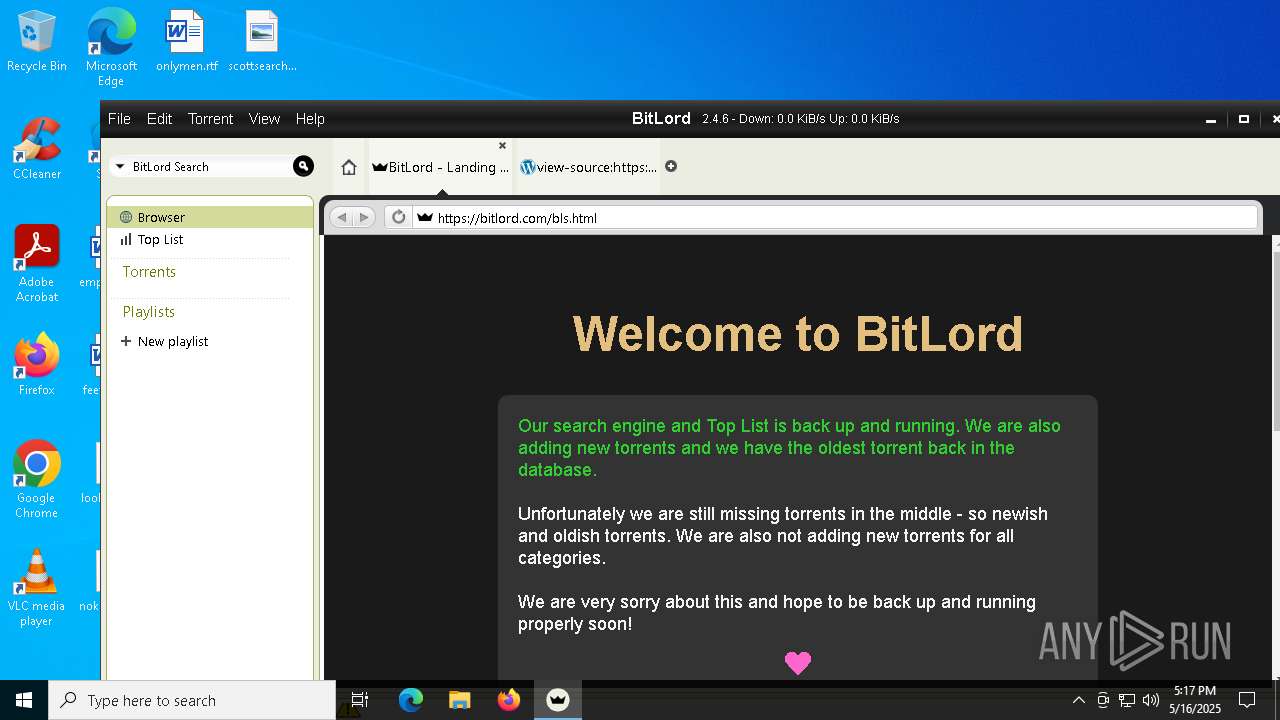
Task: Close the BitLord Landing tab
Action: 502,146
